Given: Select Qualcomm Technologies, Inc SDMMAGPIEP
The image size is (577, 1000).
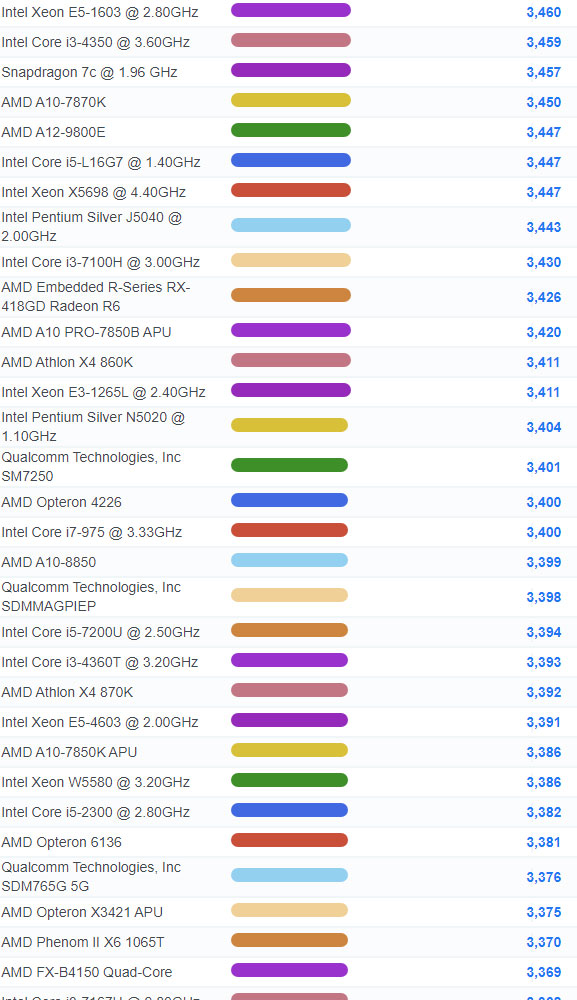Looking at the screenshot, I should [x=91, y=596].
